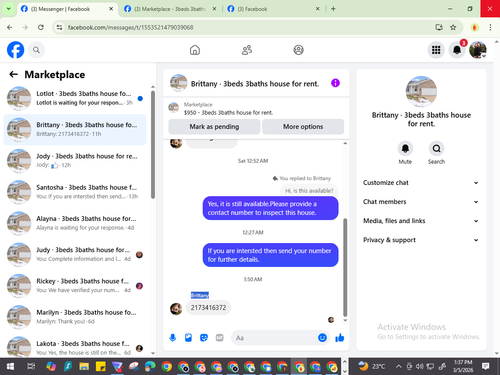Open the Rickey conversation
Image resolution: width=500 pixels, height=375 pixels.
pos(75,286)
